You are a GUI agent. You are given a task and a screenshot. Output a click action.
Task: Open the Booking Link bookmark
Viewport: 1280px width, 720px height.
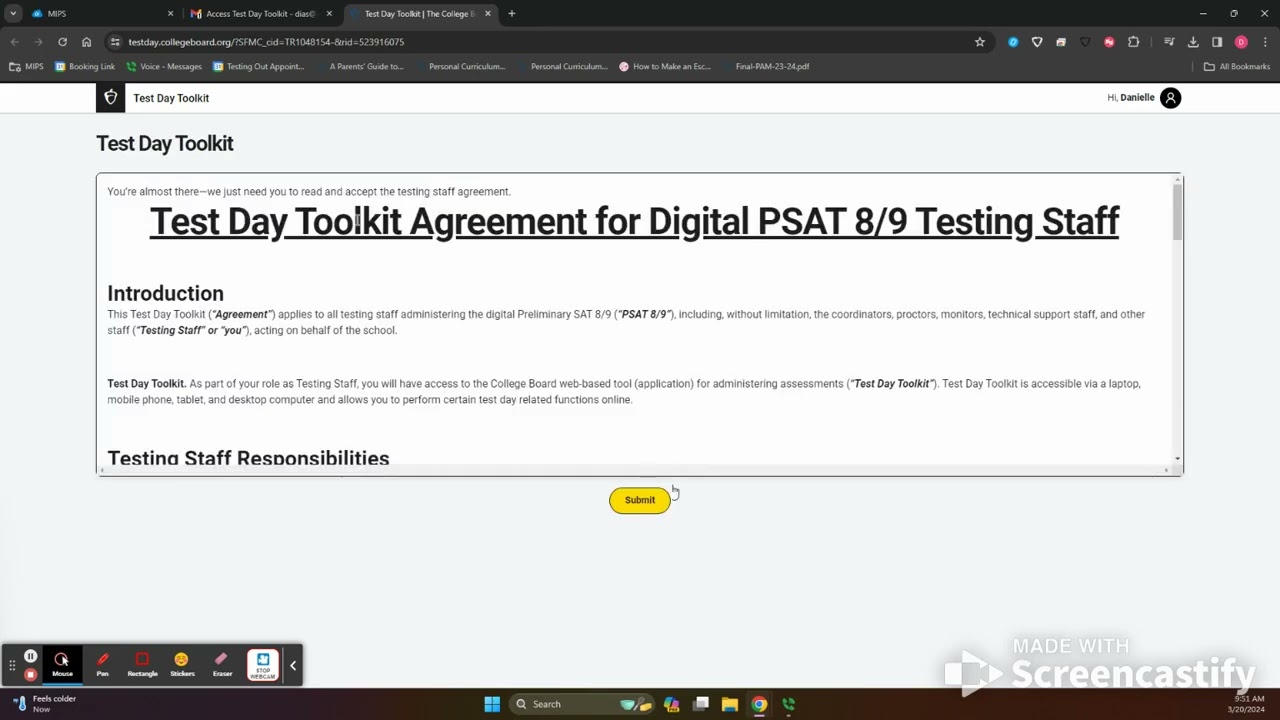click(x=85, y=67)
